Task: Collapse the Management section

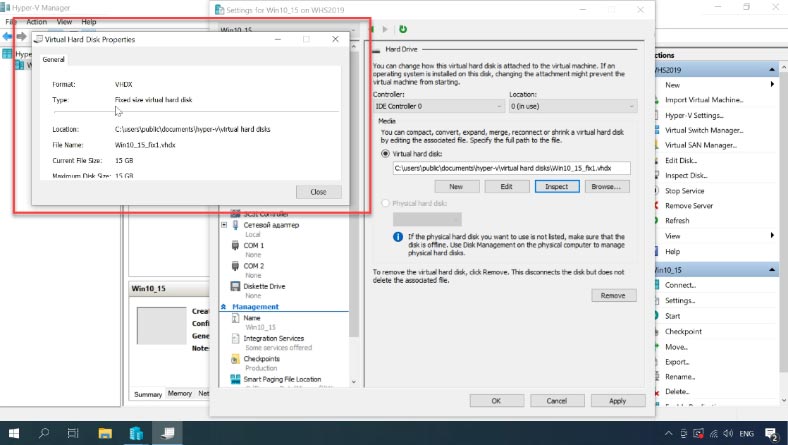Action: pyautogui.click(x=224, y=307)
